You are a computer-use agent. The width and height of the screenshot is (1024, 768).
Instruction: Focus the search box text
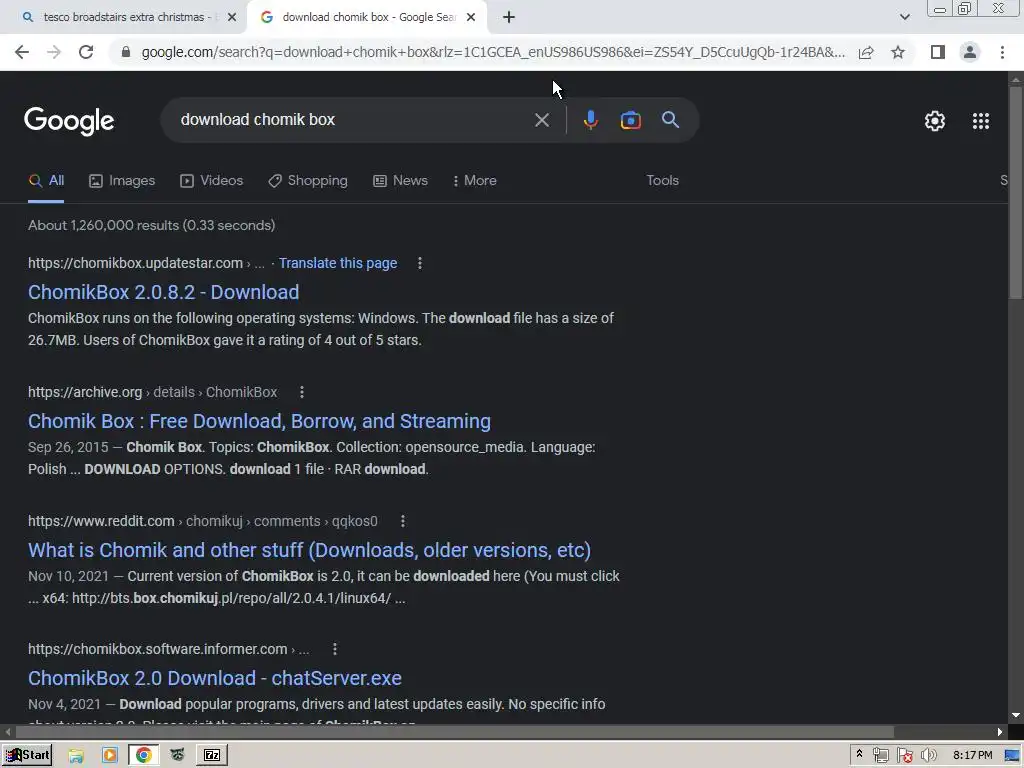257,120
